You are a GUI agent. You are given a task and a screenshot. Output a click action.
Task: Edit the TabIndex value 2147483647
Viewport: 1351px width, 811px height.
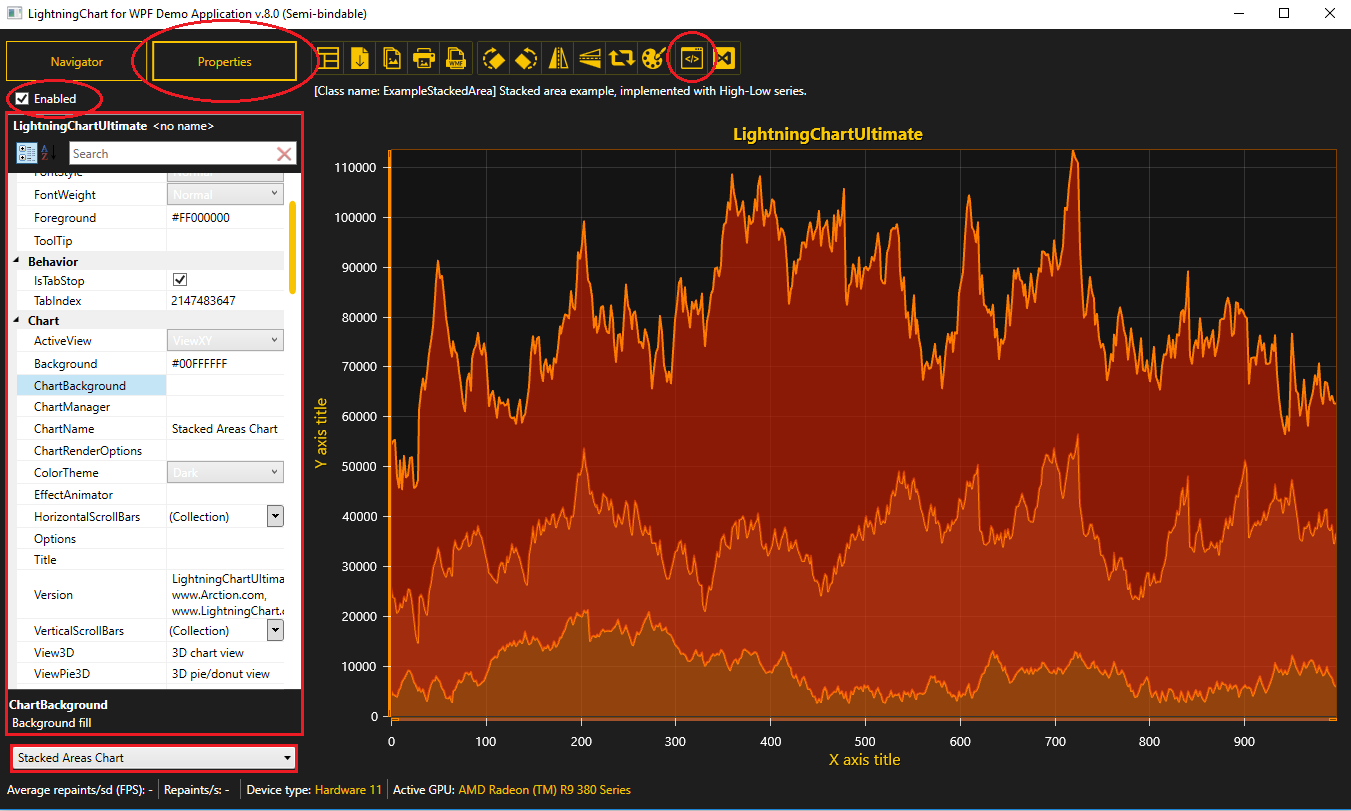227,300
